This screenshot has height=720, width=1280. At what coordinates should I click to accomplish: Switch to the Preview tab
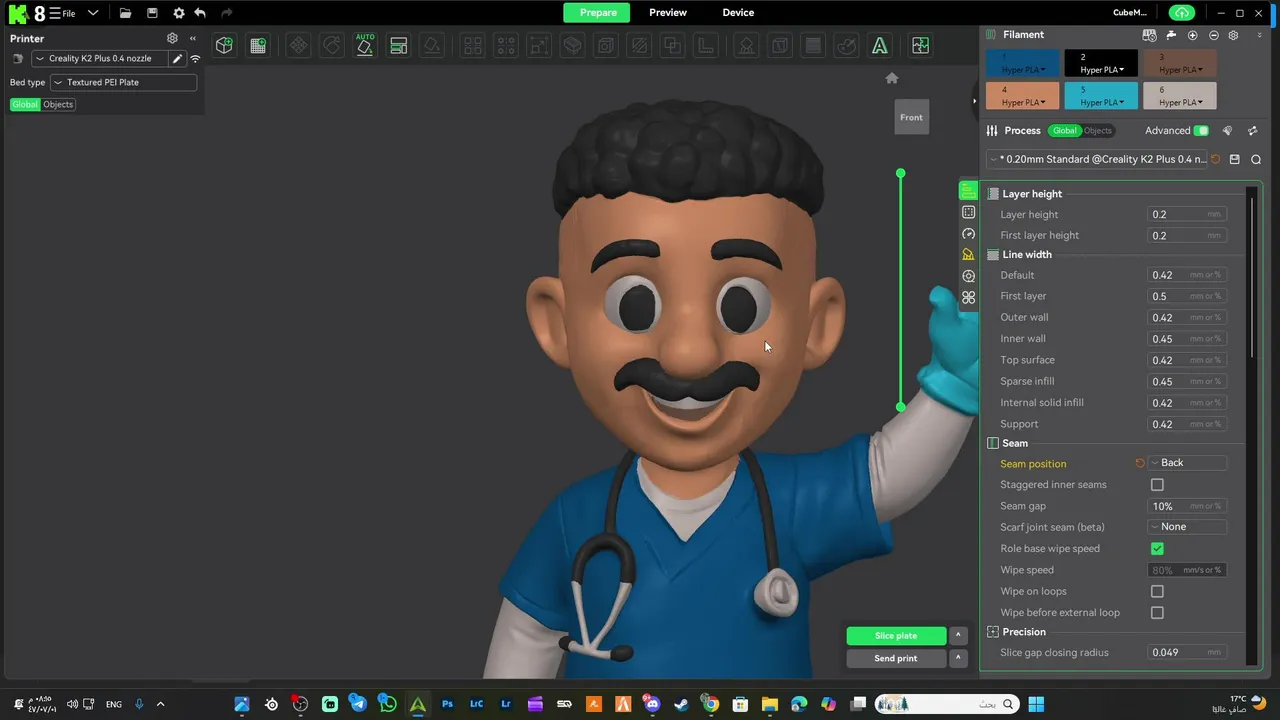pos(668,12)
